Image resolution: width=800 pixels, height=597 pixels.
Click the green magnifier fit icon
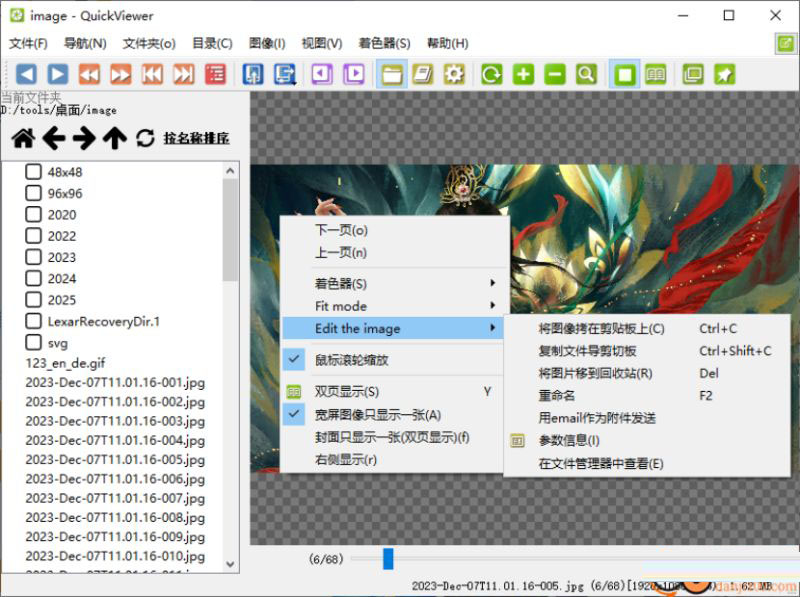pos(586,74)
